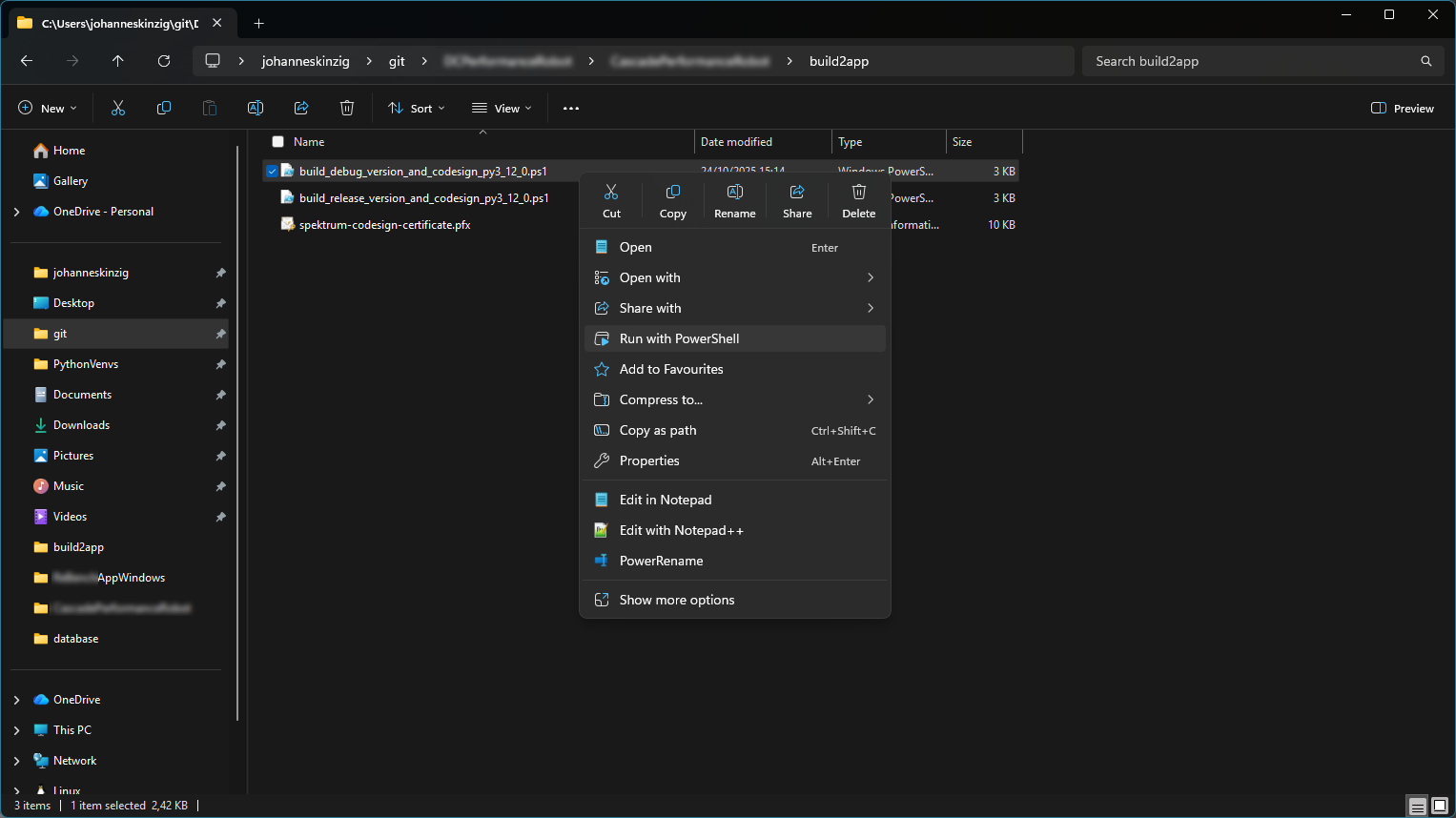Expand the This PC tree node
The image size is (1456, 818).
coord(17,730)
